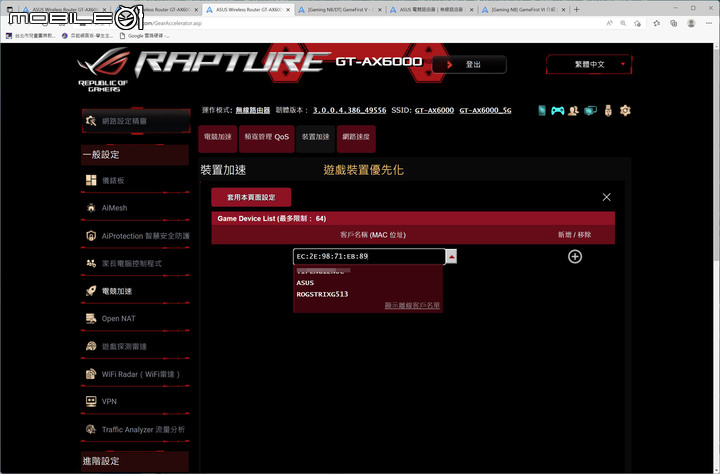Launch 網路設定精靈 setup wizard
This screenshot has width=720, height=474.
(136, 121)
